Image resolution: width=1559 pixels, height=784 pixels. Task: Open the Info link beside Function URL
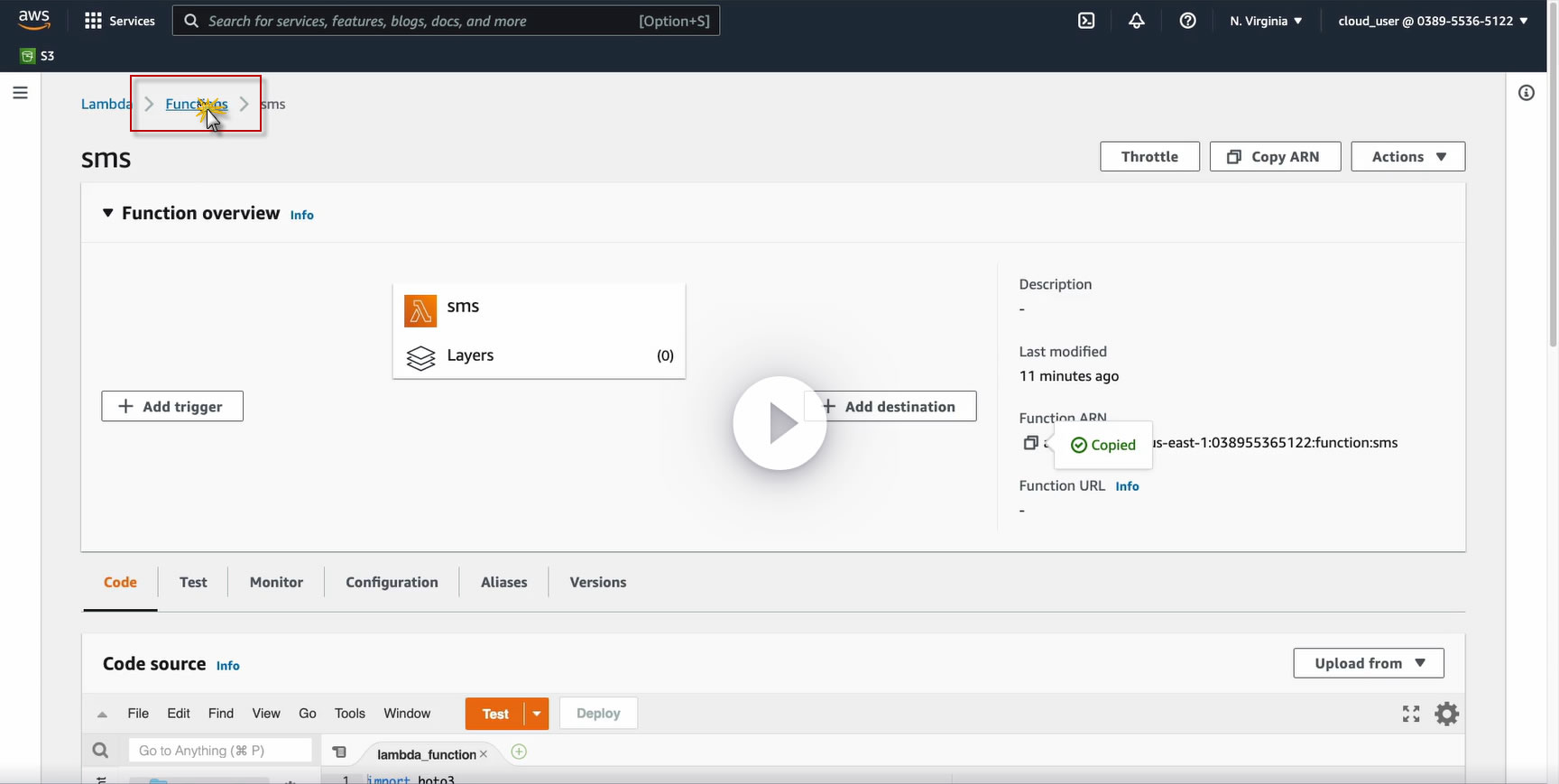tap(1127, 486)
